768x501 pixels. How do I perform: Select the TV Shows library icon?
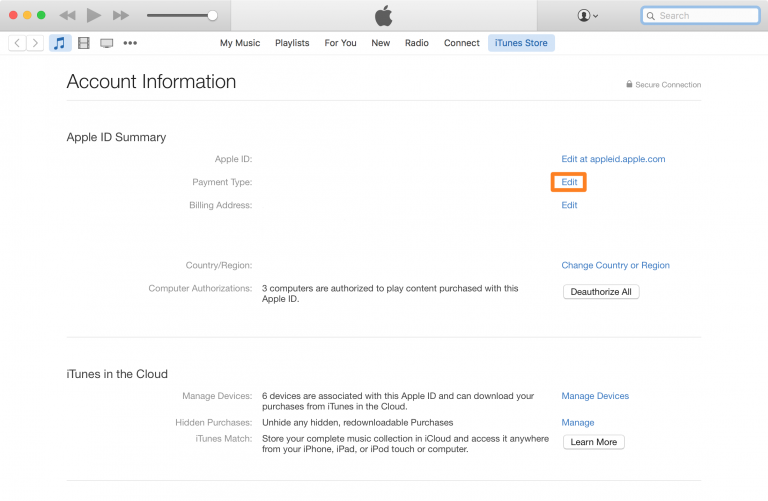pyautogui.click(x=107, y=43)
